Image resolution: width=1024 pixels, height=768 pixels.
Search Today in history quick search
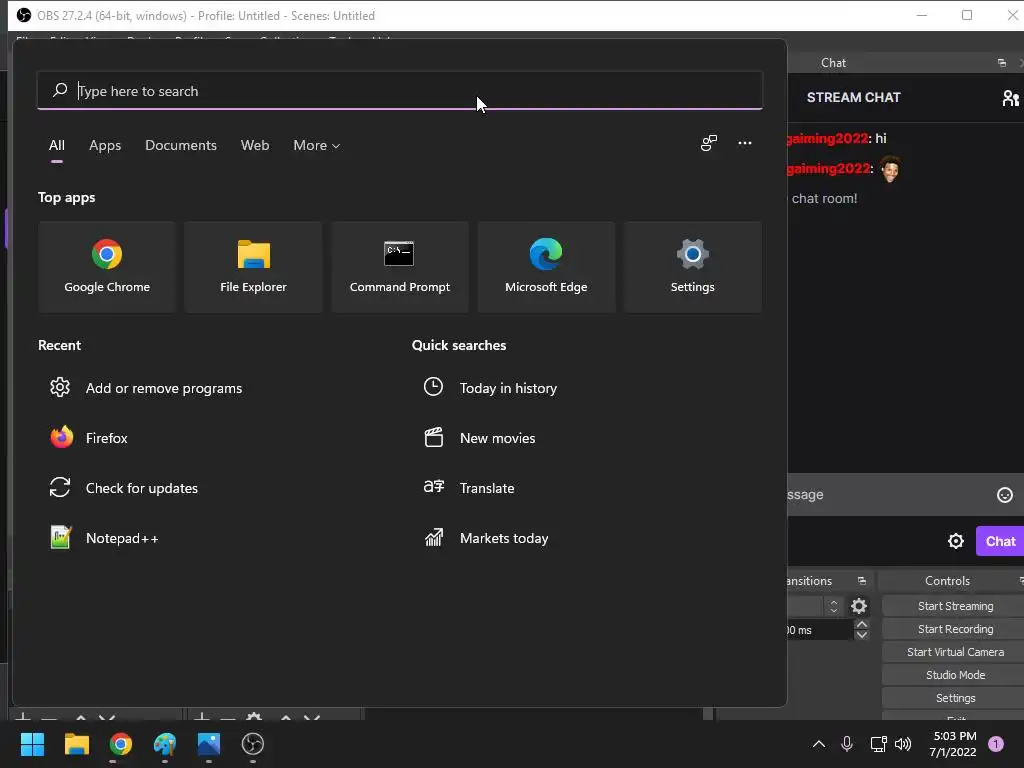[490, 388]
